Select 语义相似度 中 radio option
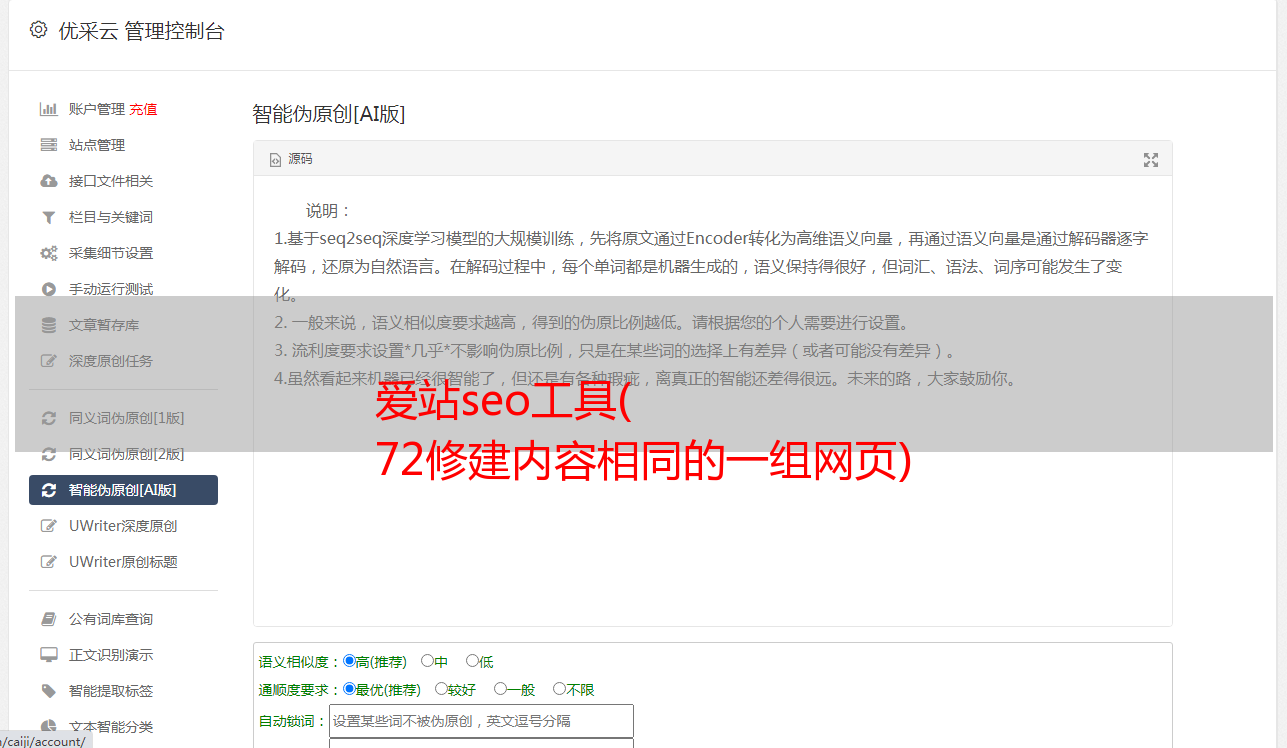This screenshot has height=748, width=1287. coord(427,661)
